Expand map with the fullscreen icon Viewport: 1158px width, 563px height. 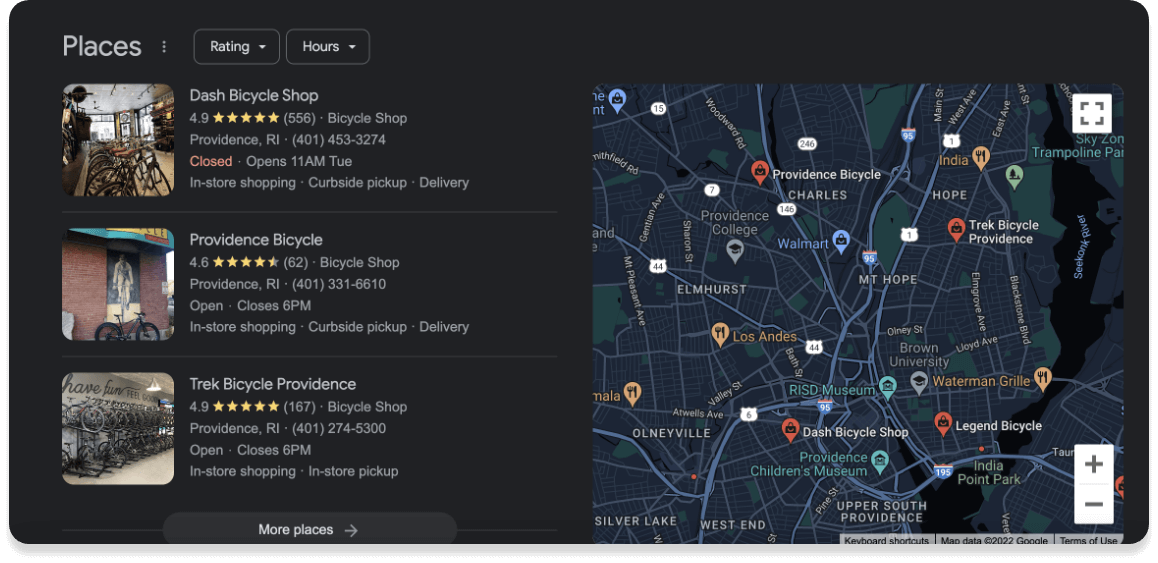pyautogui.click(x=1092, y=114)
